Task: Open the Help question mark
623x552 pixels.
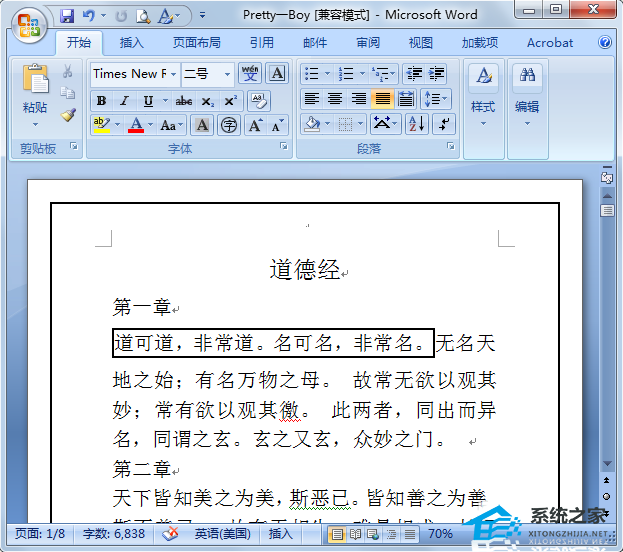Action: tap(605, 42)
